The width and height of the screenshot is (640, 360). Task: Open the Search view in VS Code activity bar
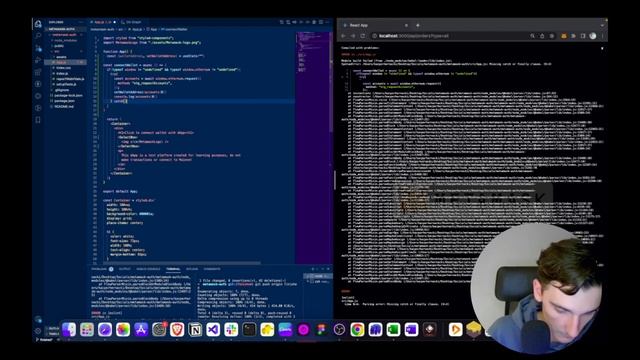point(38,36)
